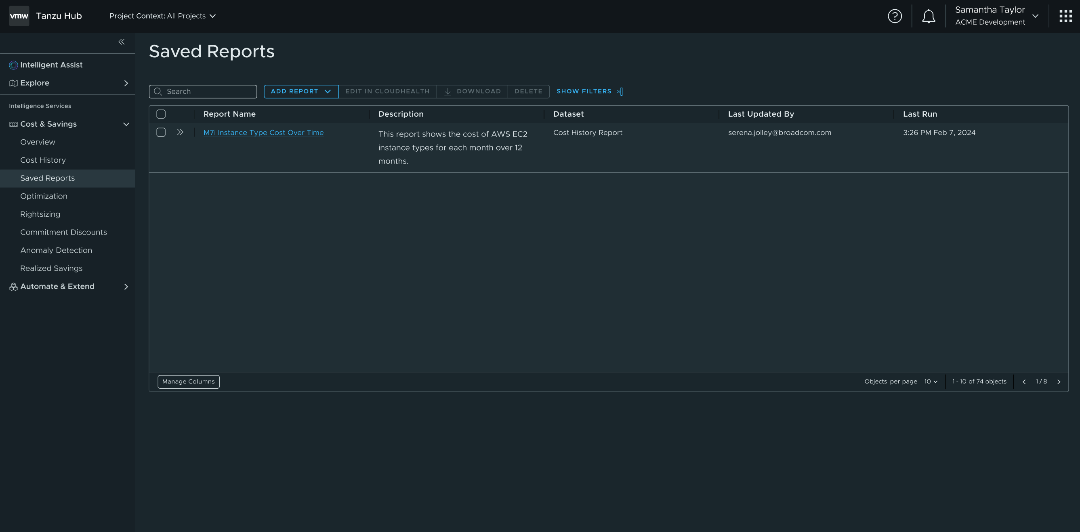Click Show Filters
Viewport: 1080px width, 532px height.
click(584, 92)
